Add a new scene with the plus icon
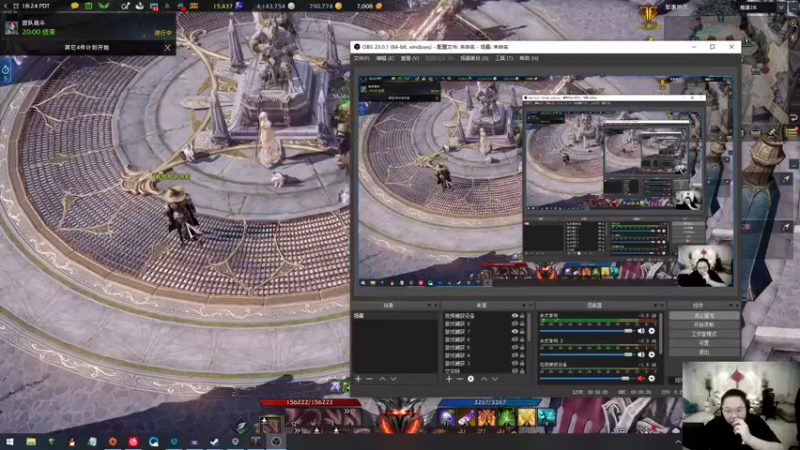Image resolution: width=800 pixels, height=450 pixels. [358, 379]
